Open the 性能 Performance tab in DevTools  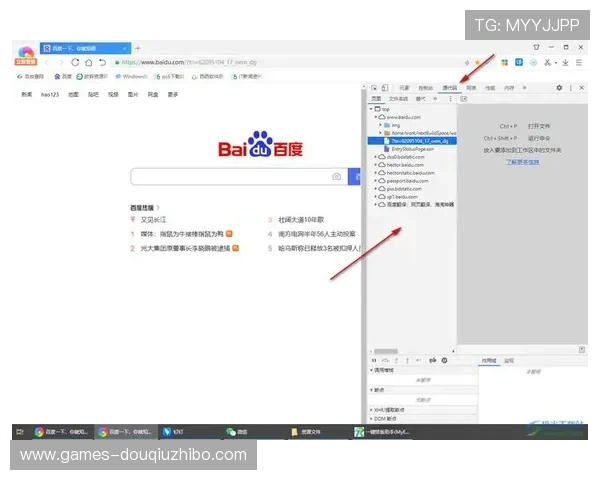pos(490,88)
